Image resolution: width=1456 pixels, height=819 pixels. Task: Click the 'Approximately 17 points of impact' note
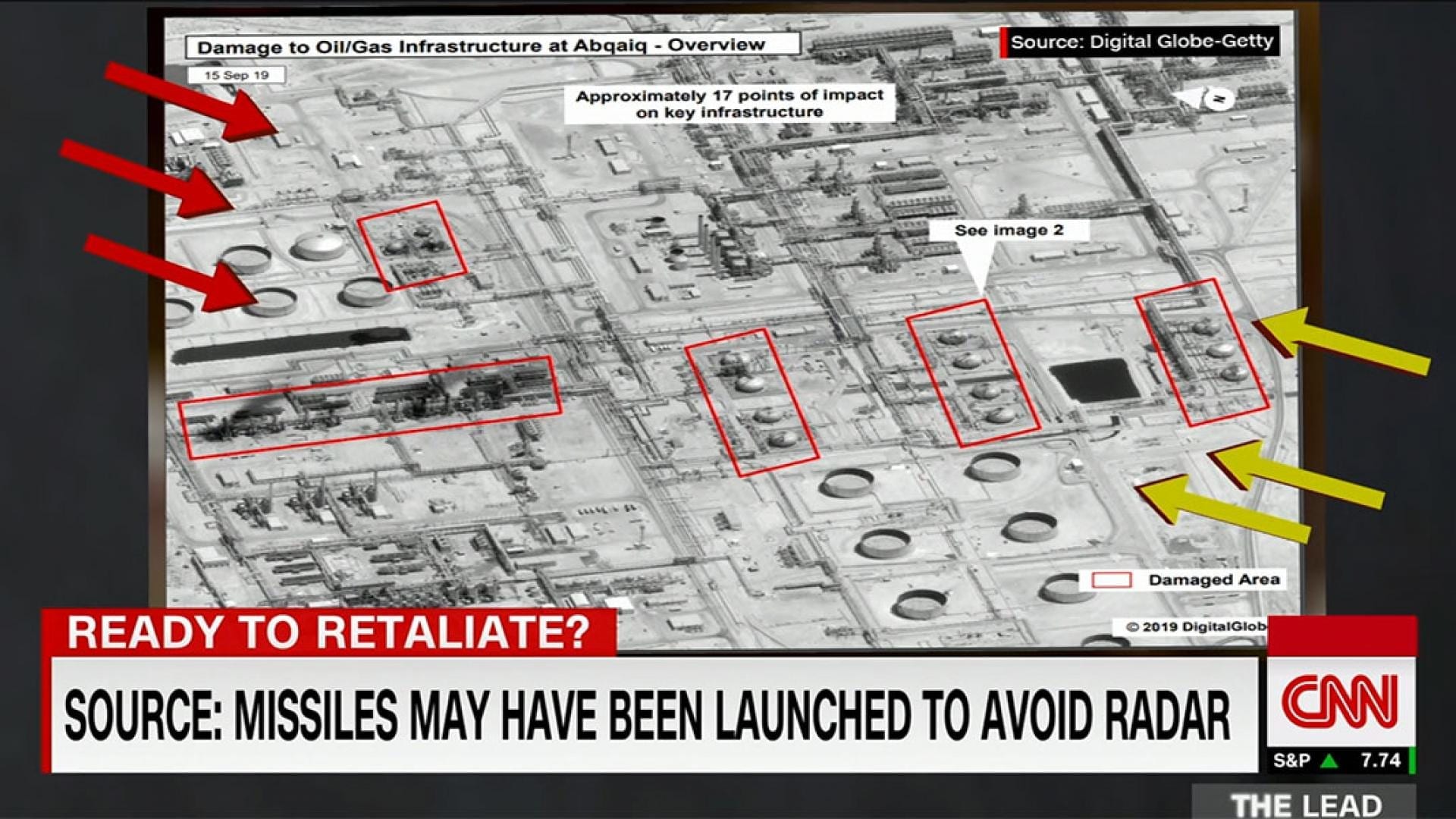pos(729,104)
